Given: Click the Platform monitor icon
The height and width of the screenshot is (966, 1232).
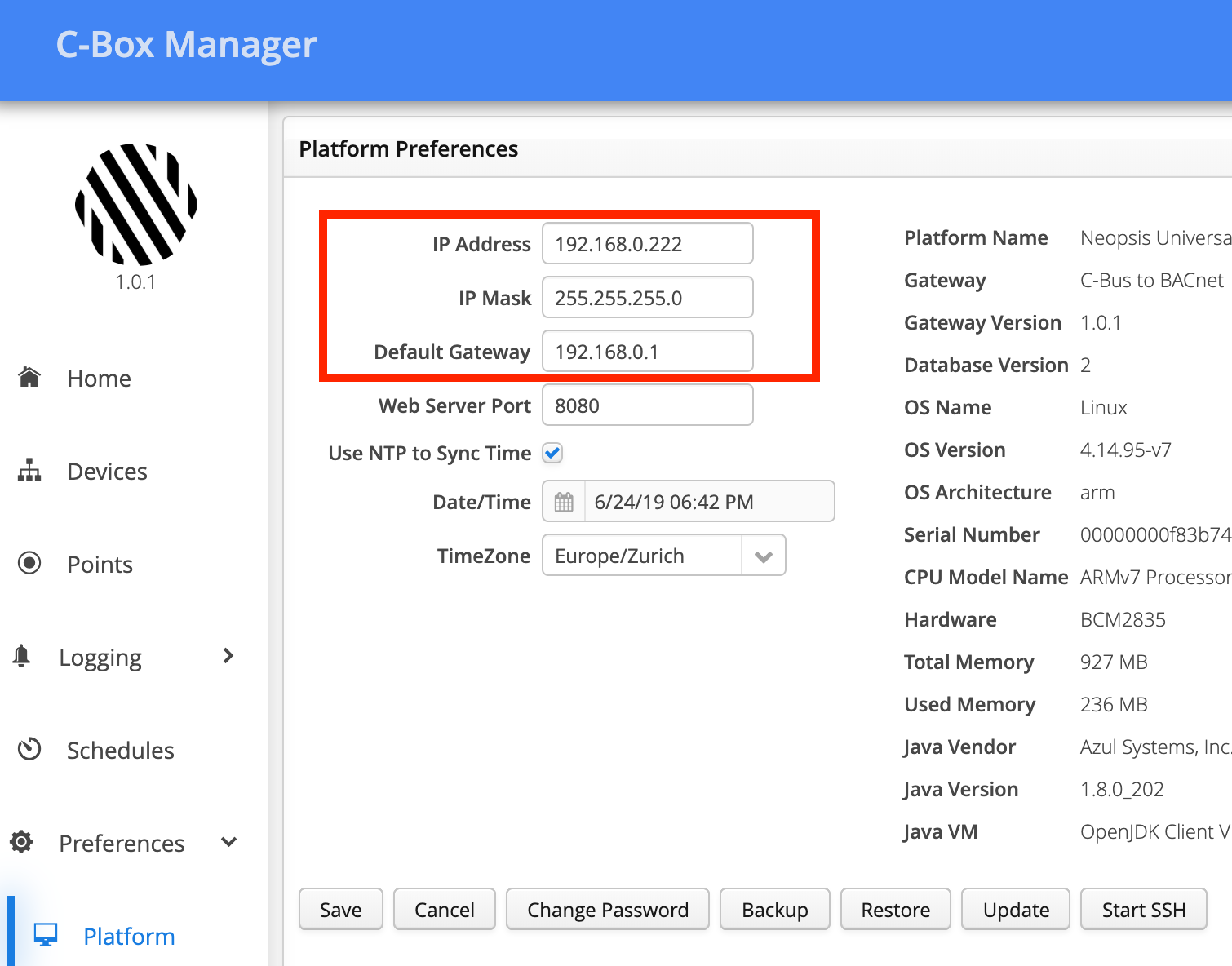Looking at the screenshot, I should click(46, 935).
